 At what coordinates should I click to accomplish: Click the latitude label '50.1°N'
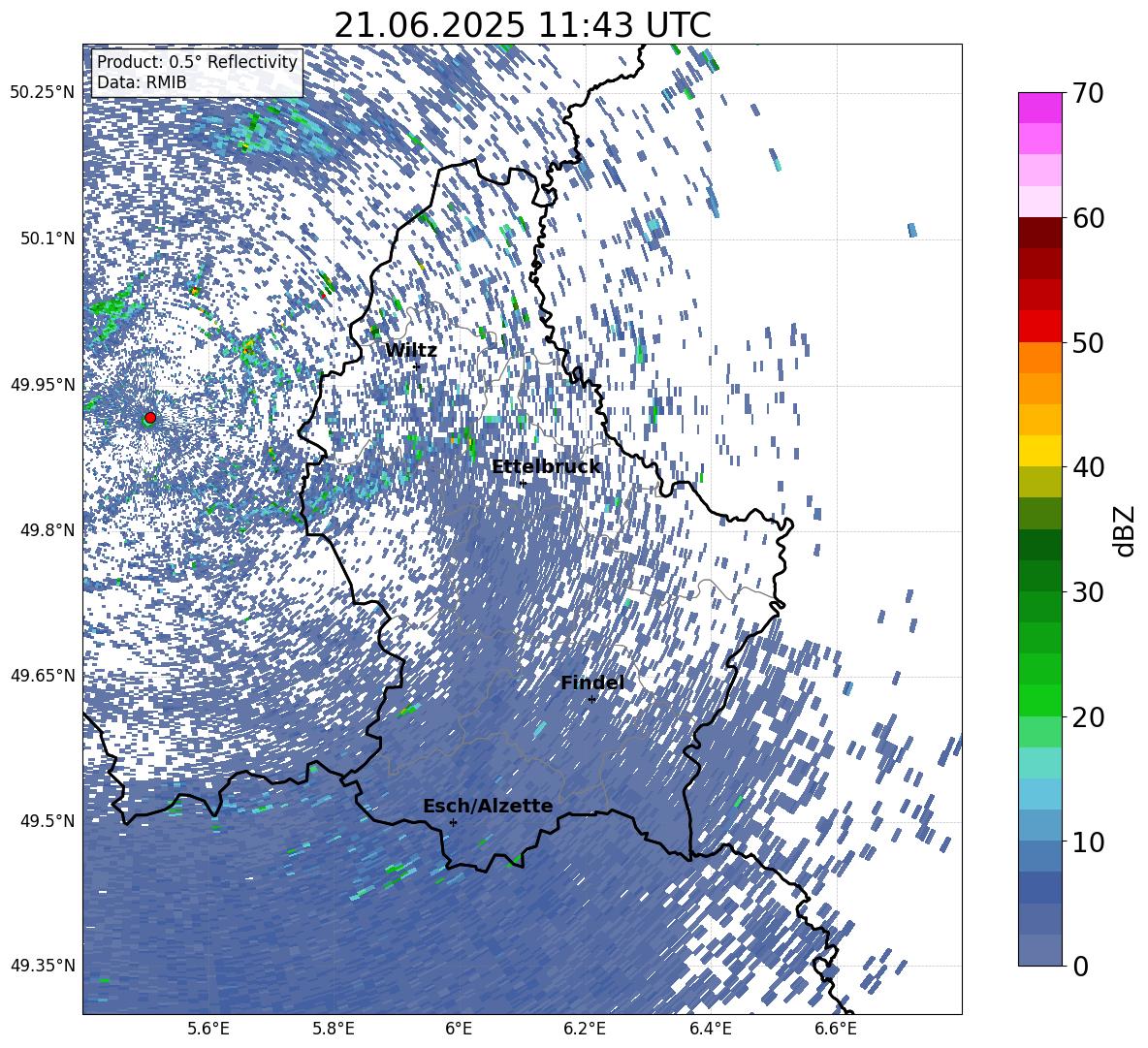47,238
